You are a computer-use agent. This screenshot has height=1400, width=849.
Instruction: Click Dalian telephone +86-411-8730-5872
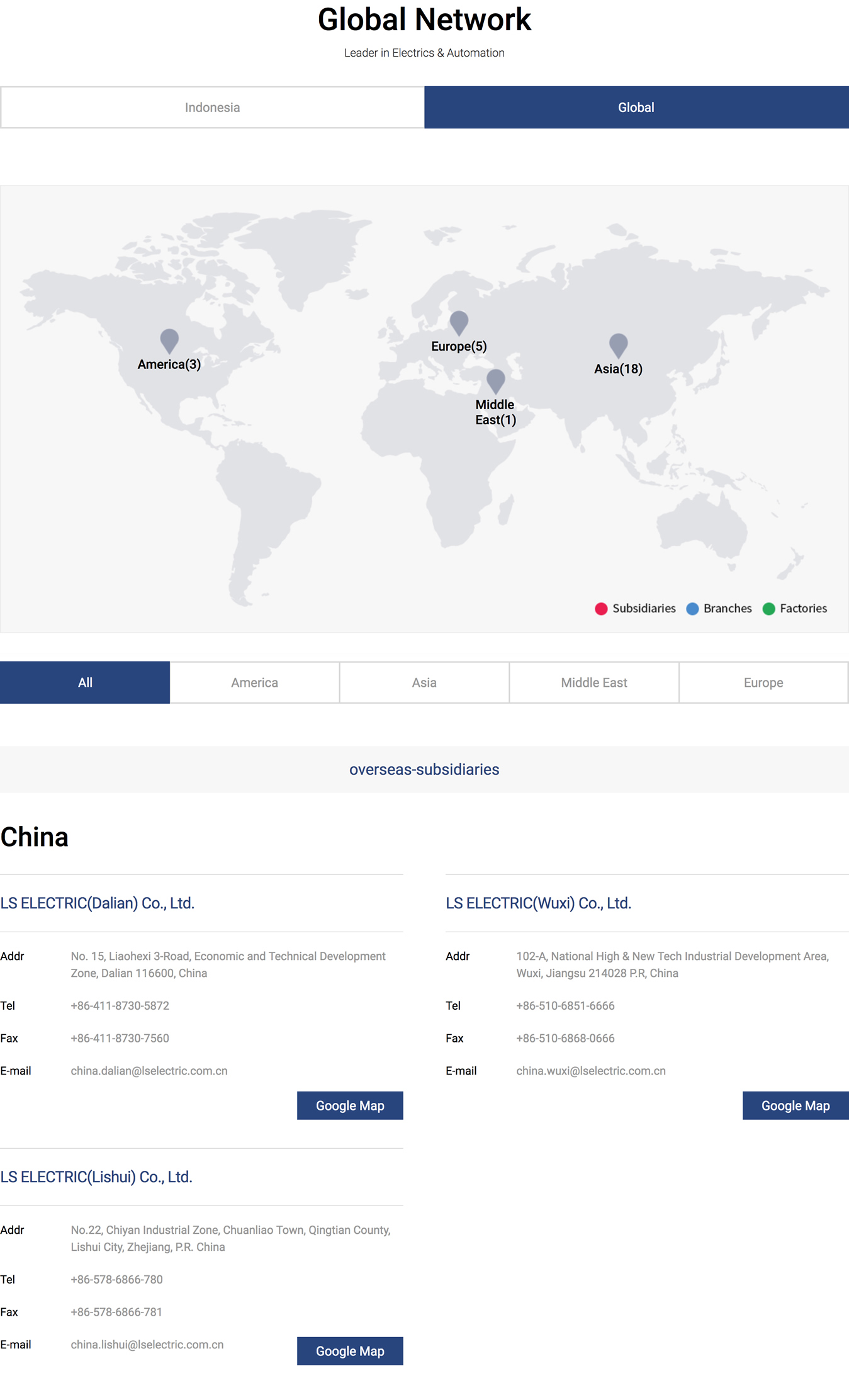(120, 1006)
